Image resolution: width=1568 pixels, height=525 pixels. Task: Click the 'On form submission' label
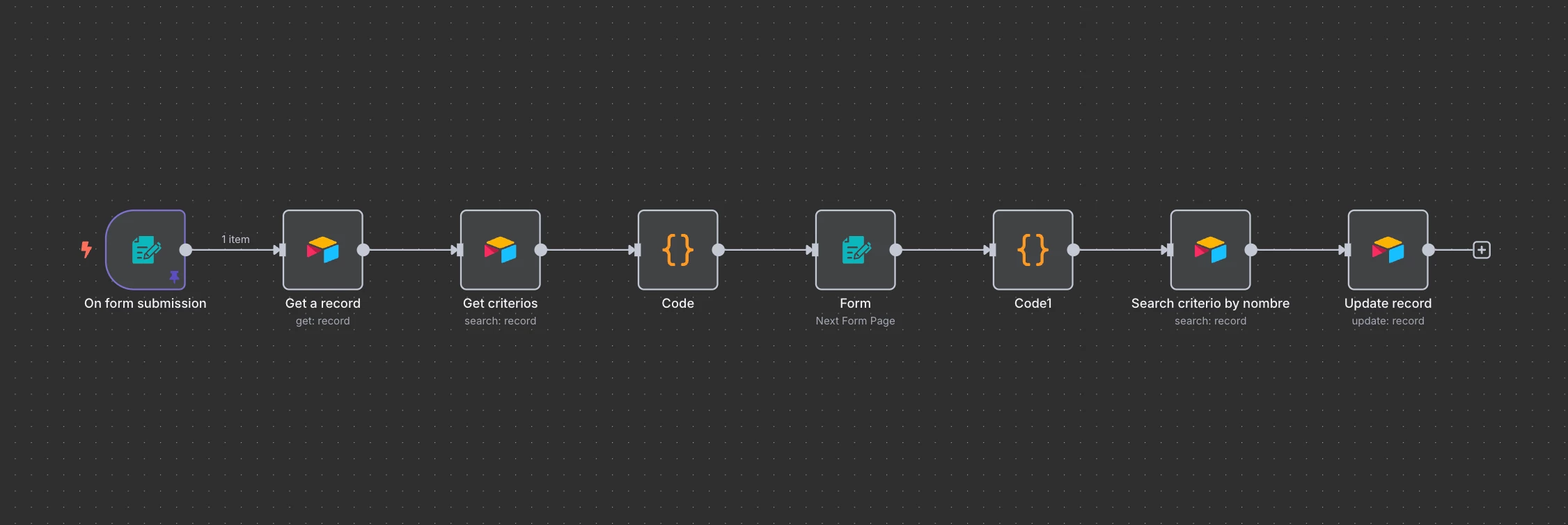click(x=146, y=304)
